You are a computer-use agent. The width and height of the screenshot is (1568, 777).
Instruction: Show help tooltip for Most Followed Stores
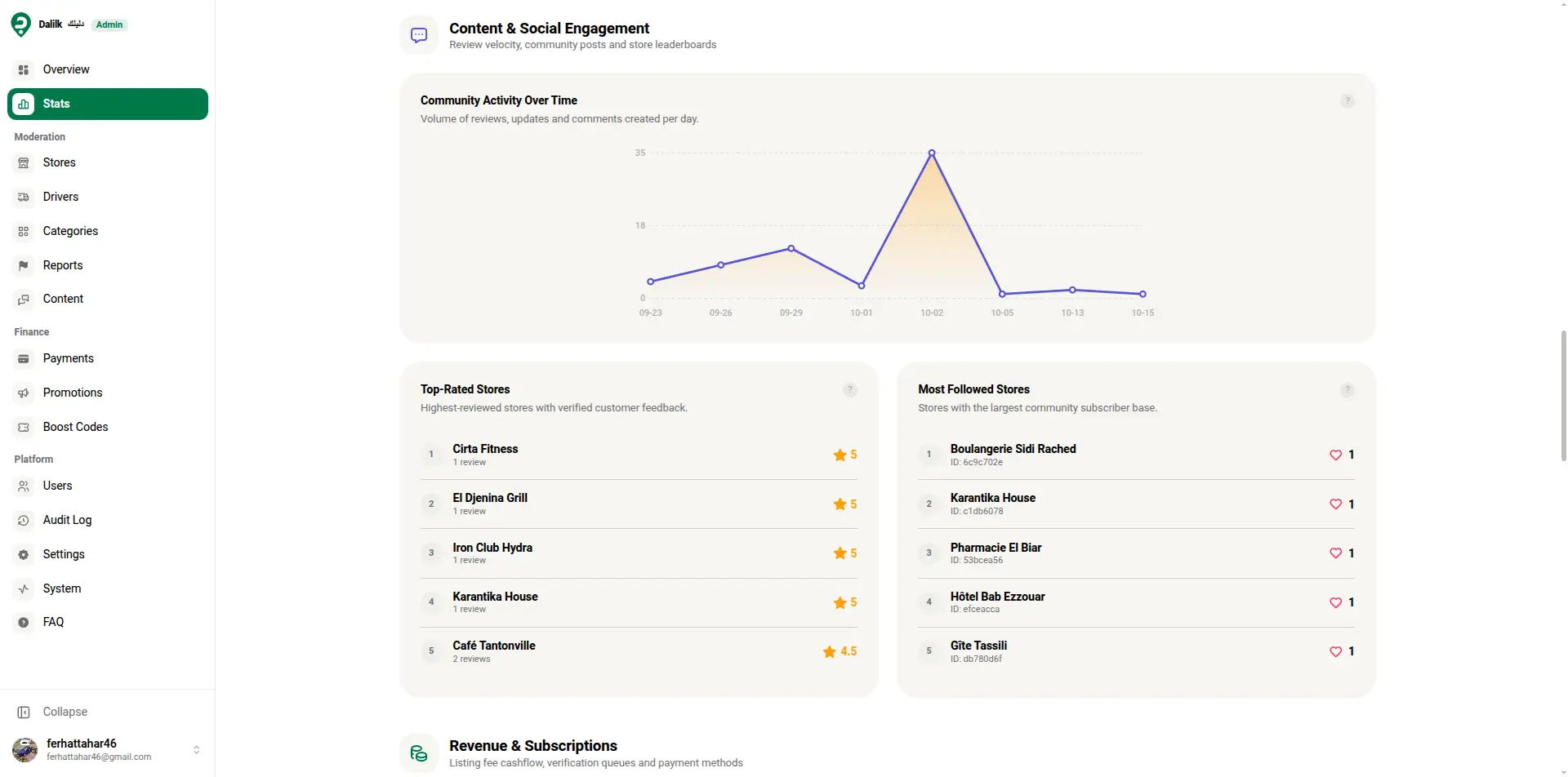click(1347, 390)
